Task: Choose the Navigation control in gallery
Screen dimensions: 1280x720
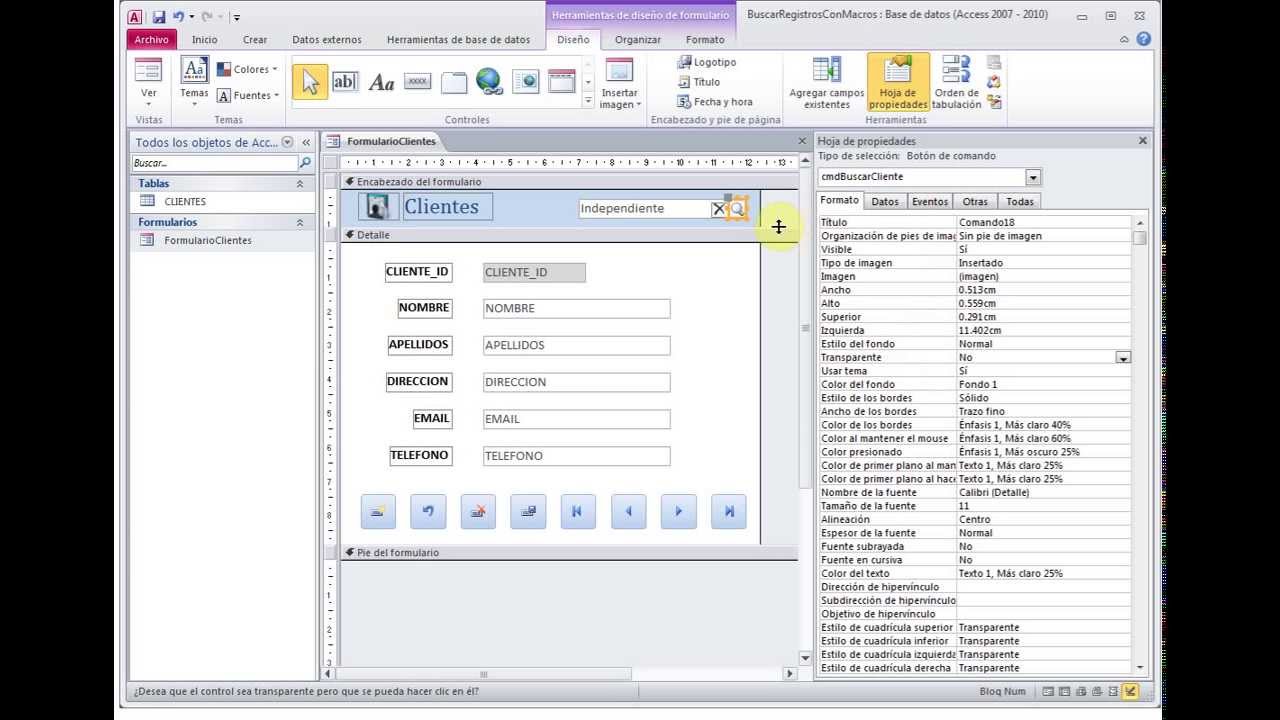Action: click(562, 82)
